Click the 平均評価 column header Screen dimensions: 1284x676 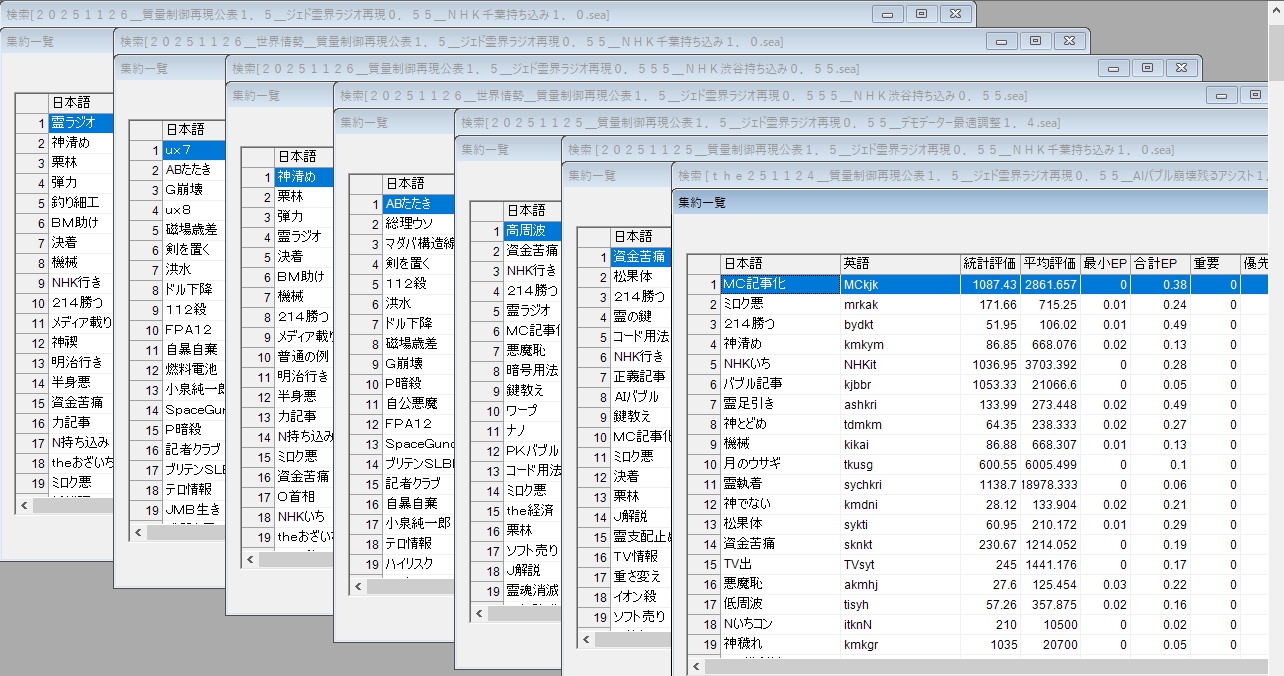[1049, 264]
